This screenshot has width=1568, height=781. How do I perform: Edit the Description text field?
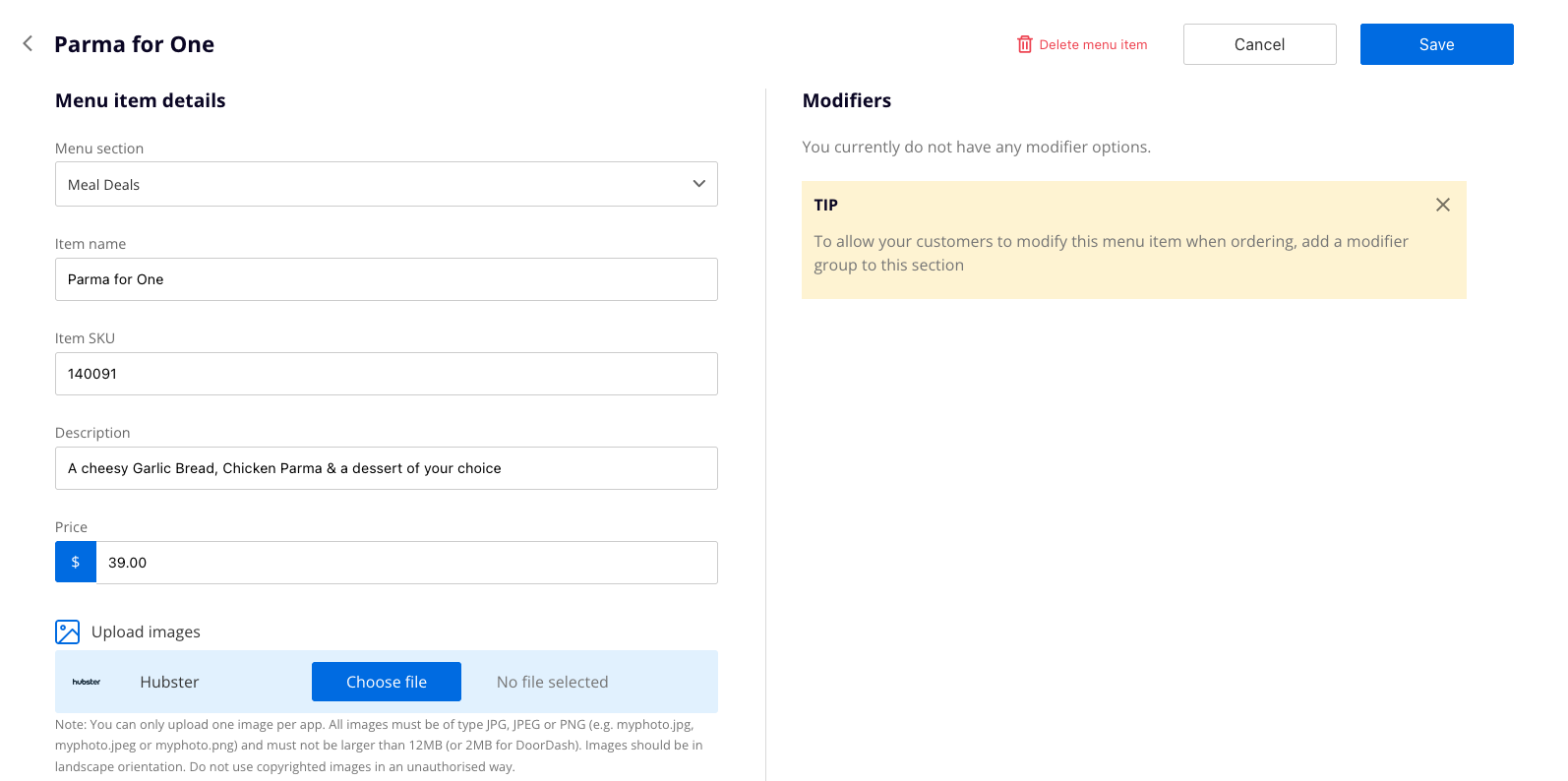(x=386, y=468)
